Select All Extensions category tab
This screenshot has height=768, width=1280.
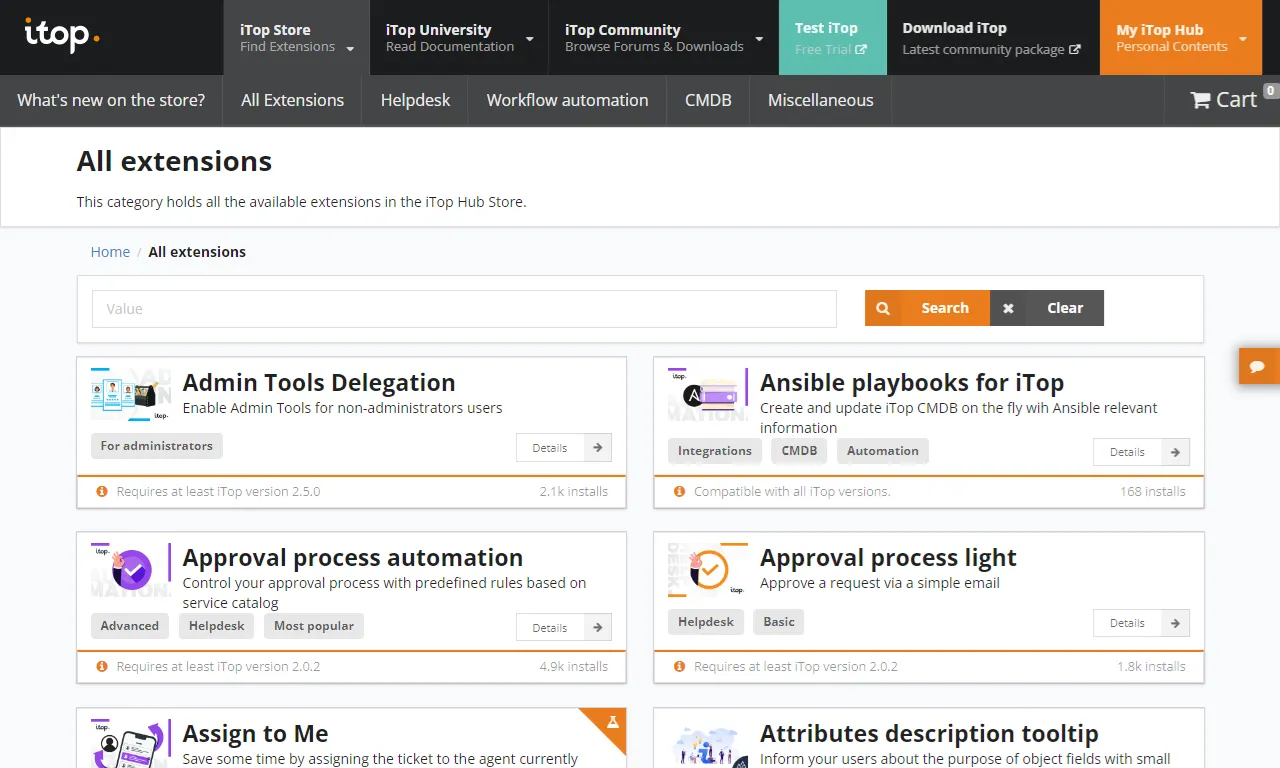tap(292, 100)
